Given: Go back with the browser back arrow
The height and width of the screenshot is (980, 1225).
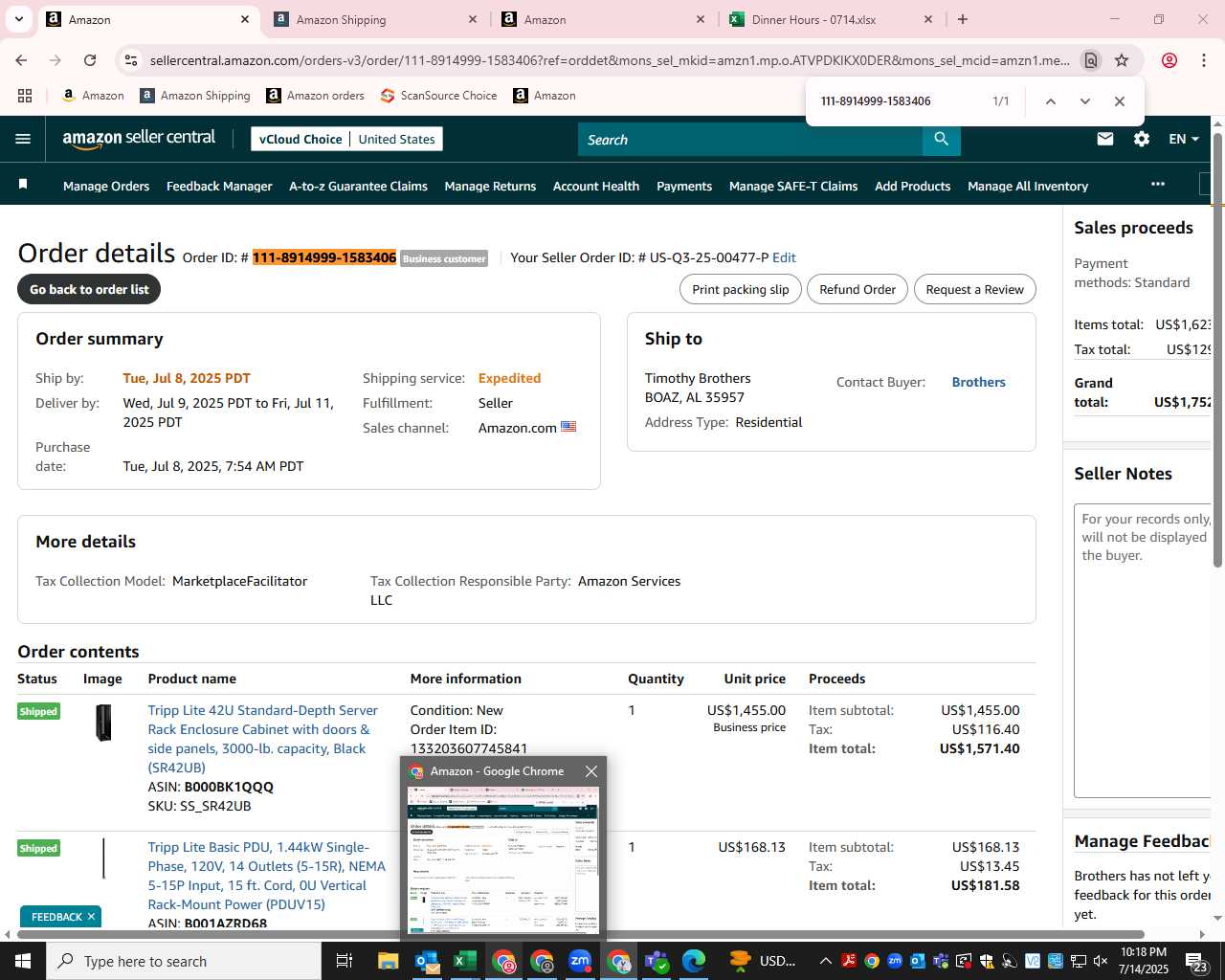Looking at the screenshot, I should click(x=21, y=60).
